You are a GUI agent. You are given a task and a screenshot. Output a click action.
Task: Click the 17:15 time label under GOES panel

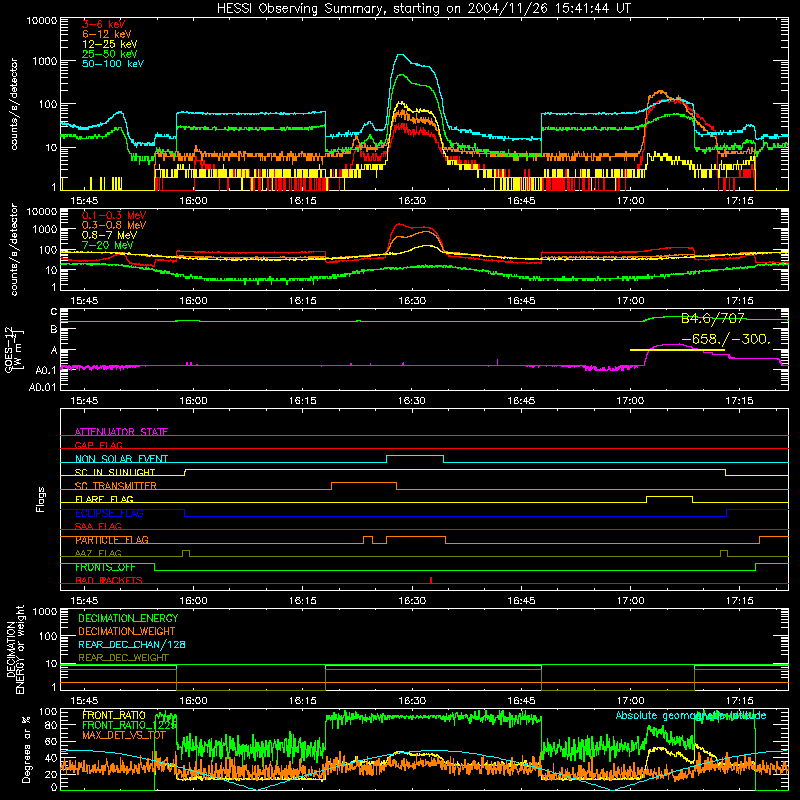739,401
